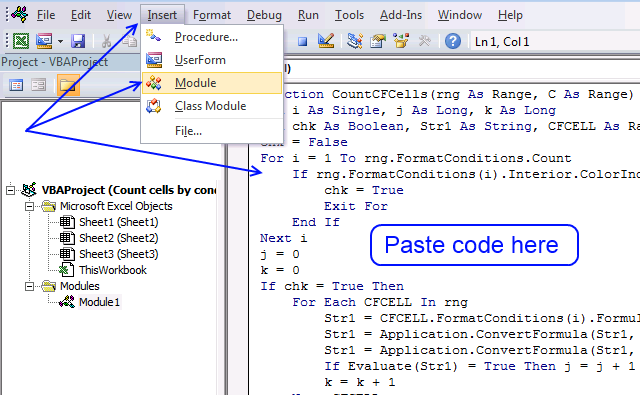Click code line 'chk = True'

(x=364, y=190)
